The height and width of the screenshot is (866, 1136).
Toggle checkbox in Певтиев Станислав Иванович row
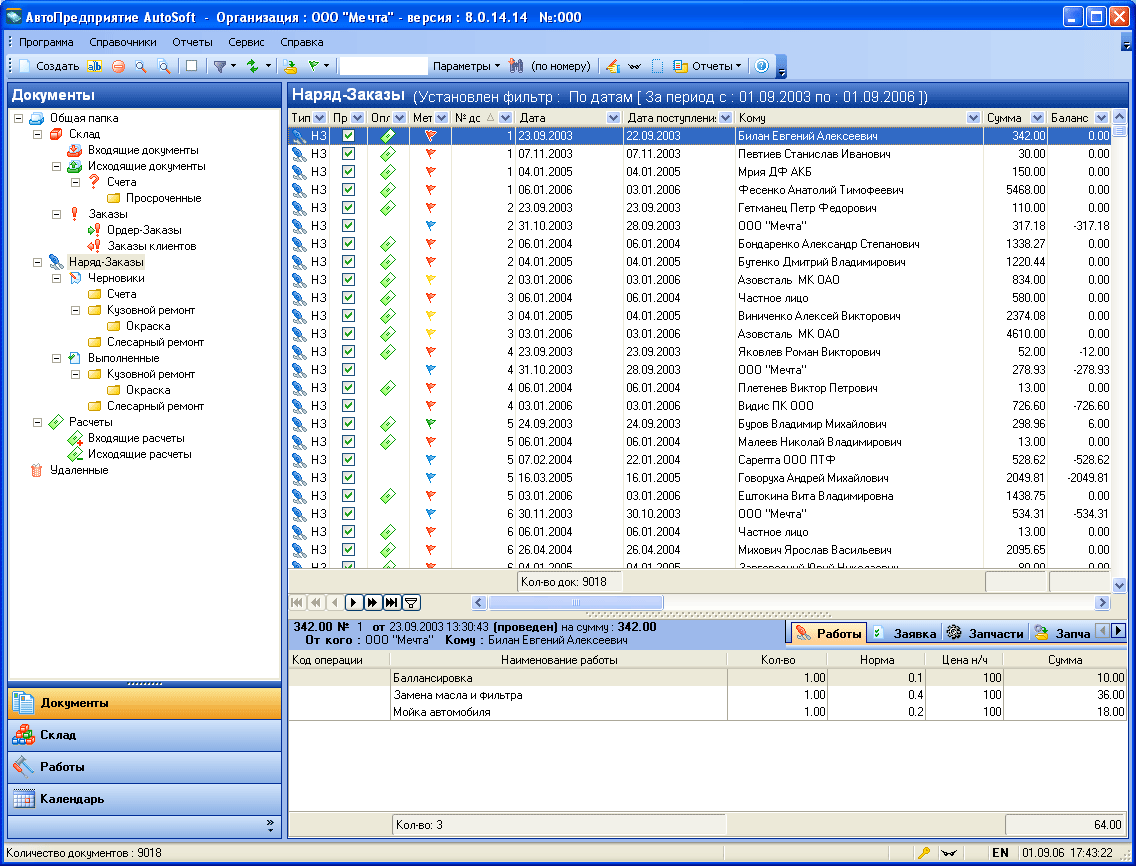348,154
